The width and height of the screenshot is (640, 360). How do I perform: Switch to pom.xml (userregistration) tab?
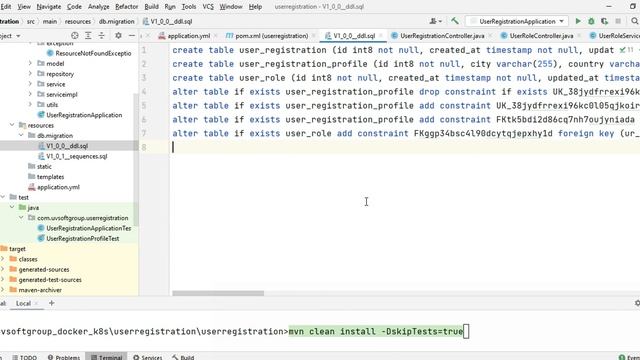click(x=267, y=36)
